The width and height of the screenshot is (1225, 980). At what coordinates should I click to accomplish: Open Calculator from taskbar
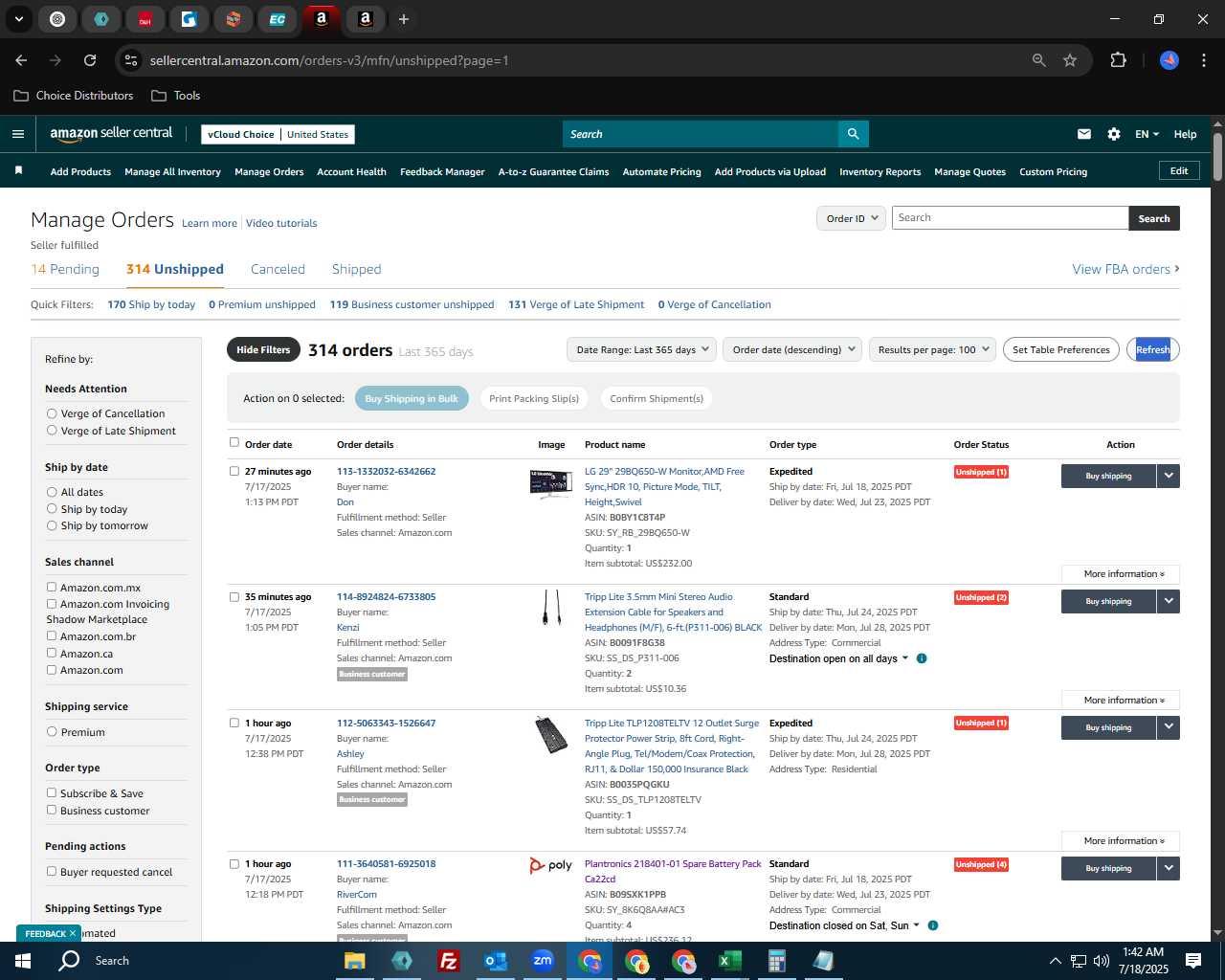(776, 961)
